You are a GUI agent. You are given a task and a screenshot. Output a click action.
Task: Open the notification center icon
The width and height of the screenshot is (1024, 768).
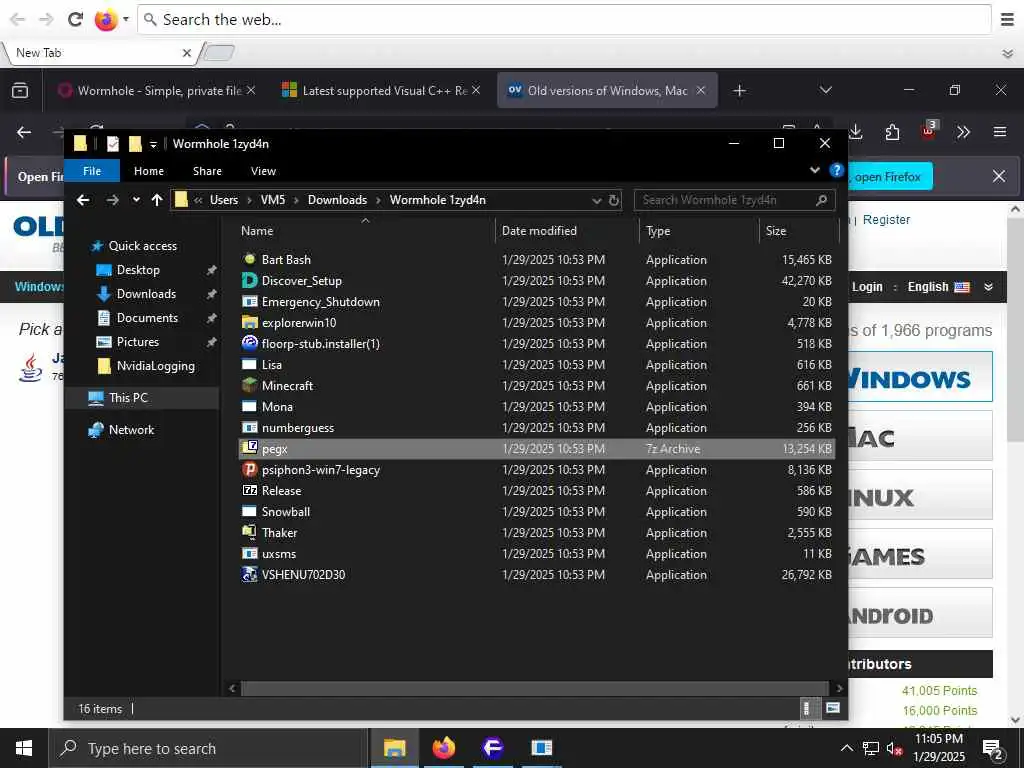(x=993, y=749)
